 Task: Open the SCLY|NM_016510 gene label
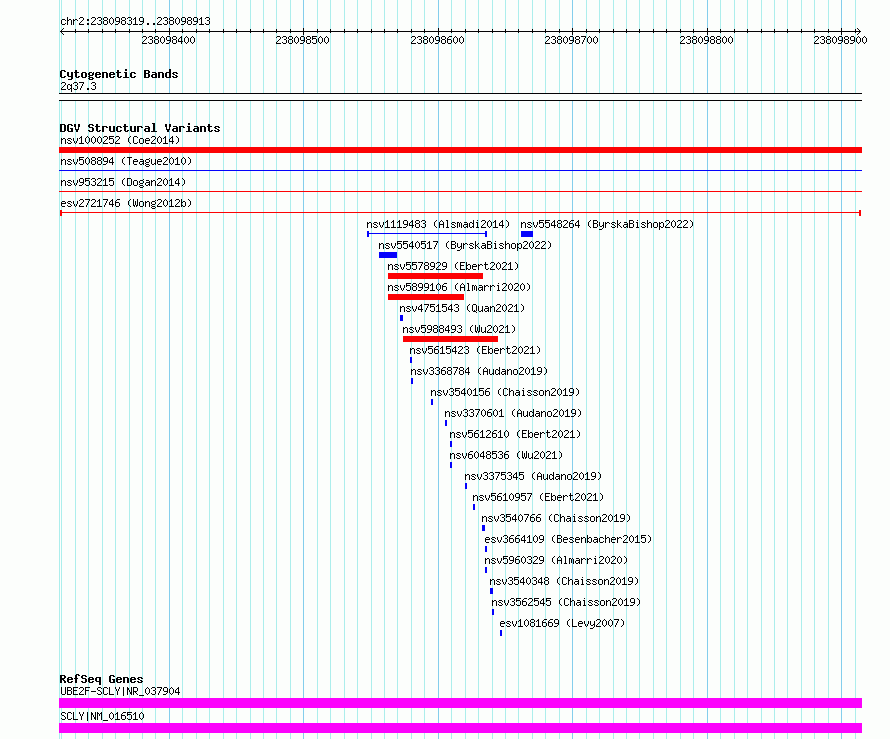tap(102, 716)
